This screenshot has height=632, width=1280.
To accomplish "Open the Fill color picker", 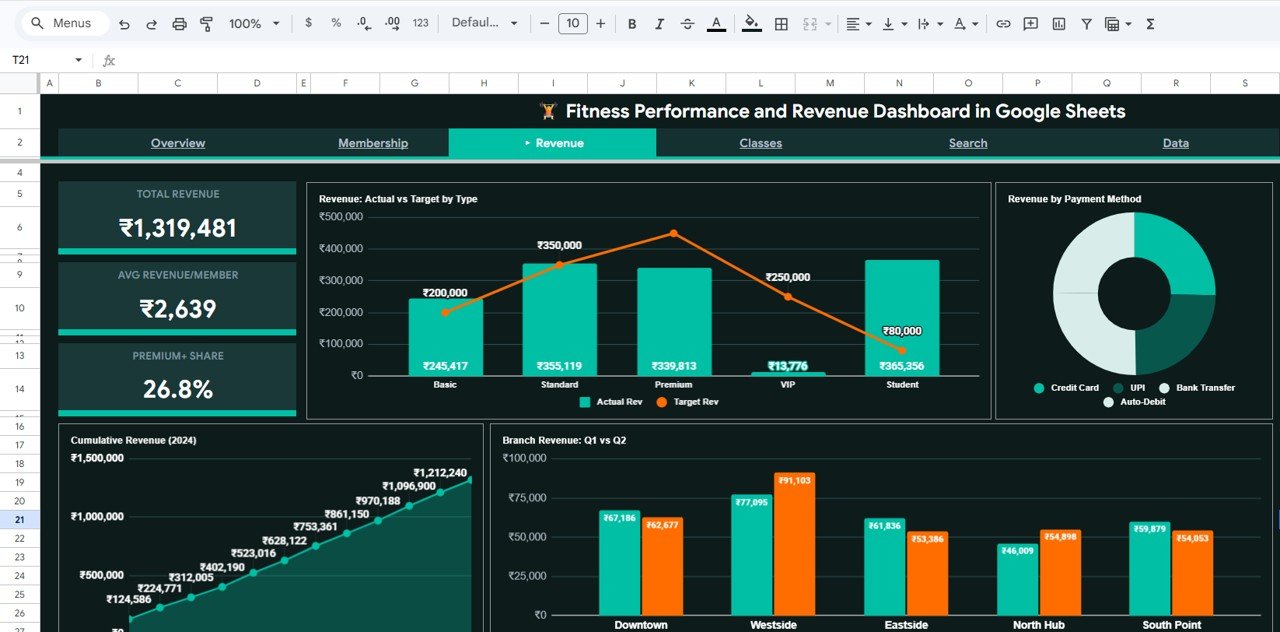I will click(752, 22).
